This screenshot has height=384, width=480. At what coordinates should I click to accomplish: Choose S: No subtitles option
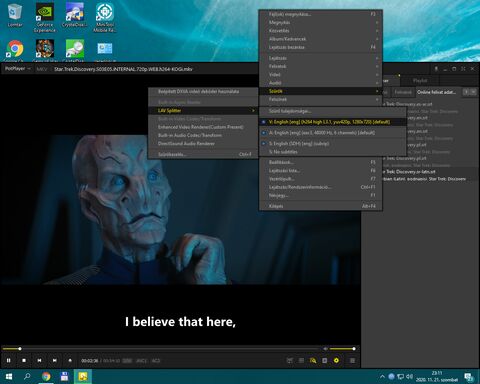333,152
